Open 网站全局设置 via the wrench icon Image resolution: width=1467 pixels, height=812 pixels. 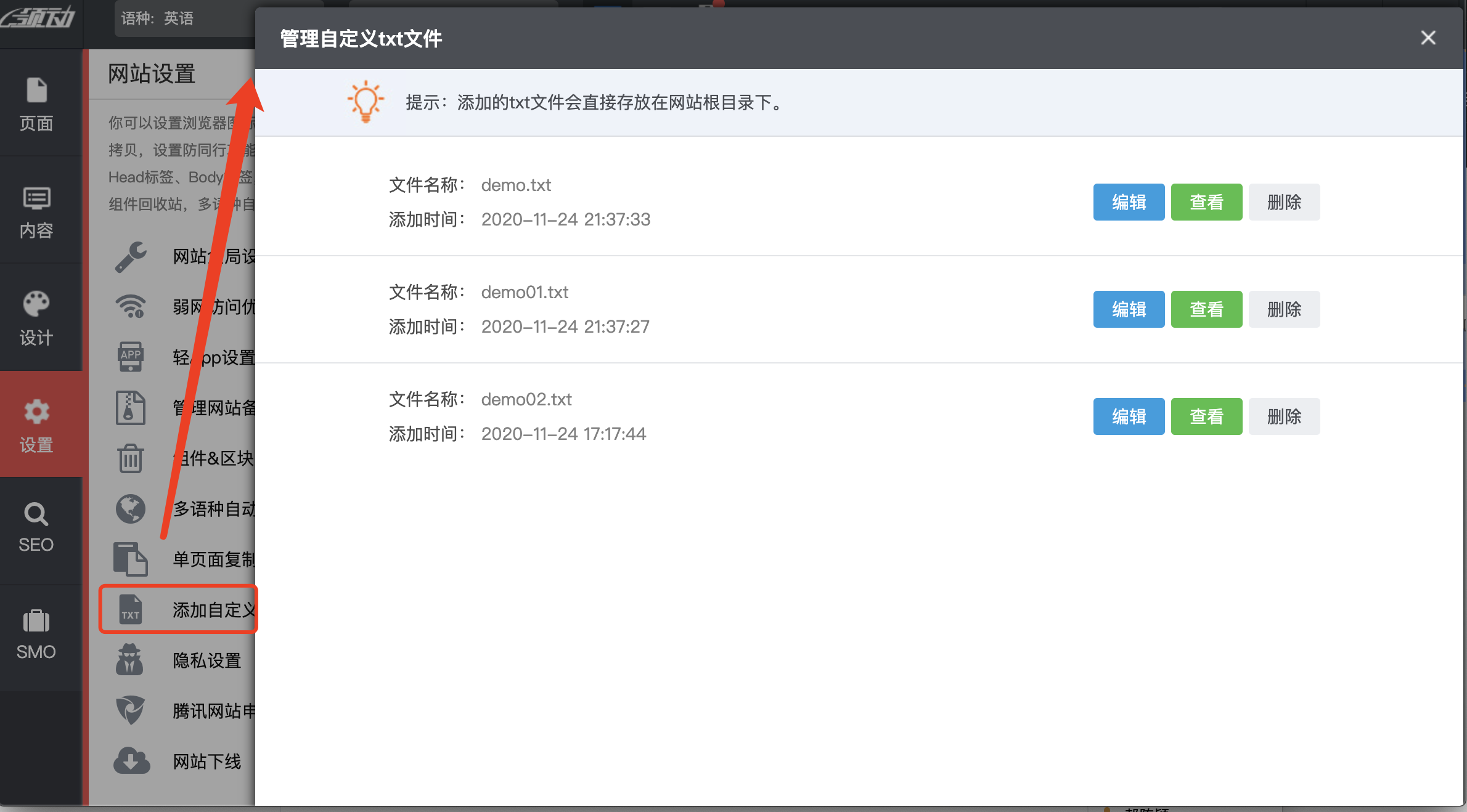(x=130, y=256)
